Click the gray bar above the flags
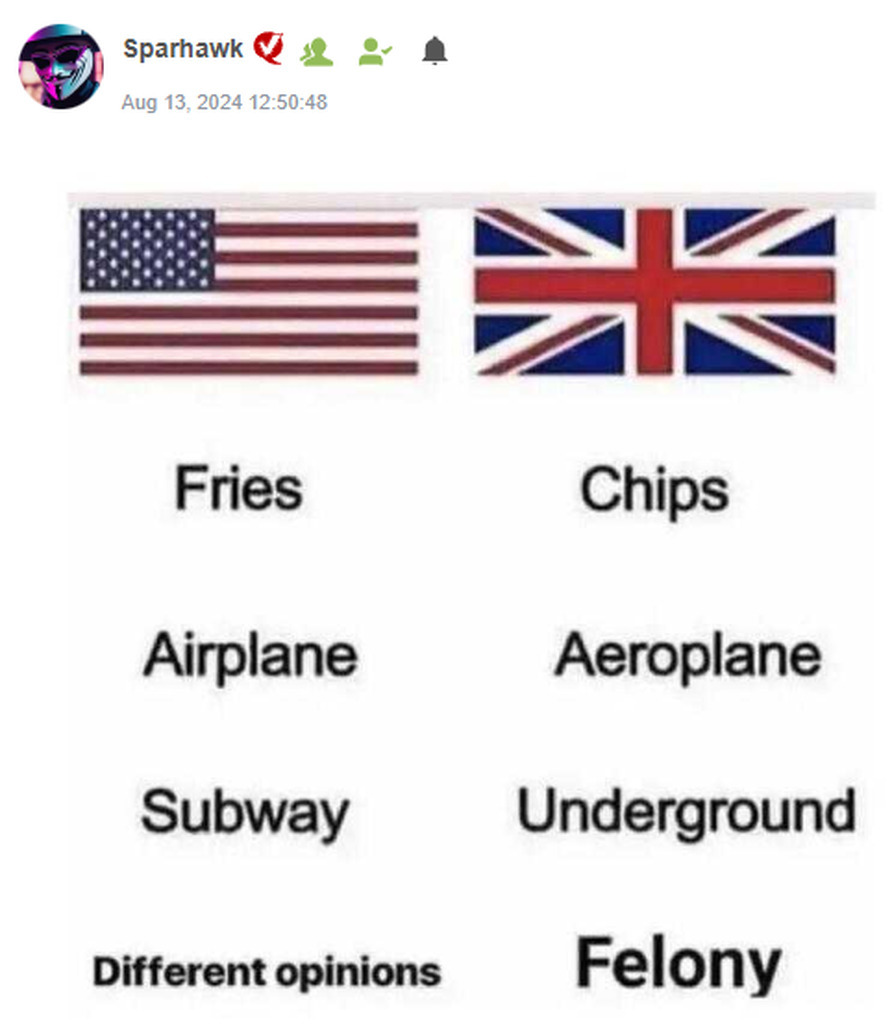Image resolution: width=892 pixels, height=1024 pixels. 471,200
